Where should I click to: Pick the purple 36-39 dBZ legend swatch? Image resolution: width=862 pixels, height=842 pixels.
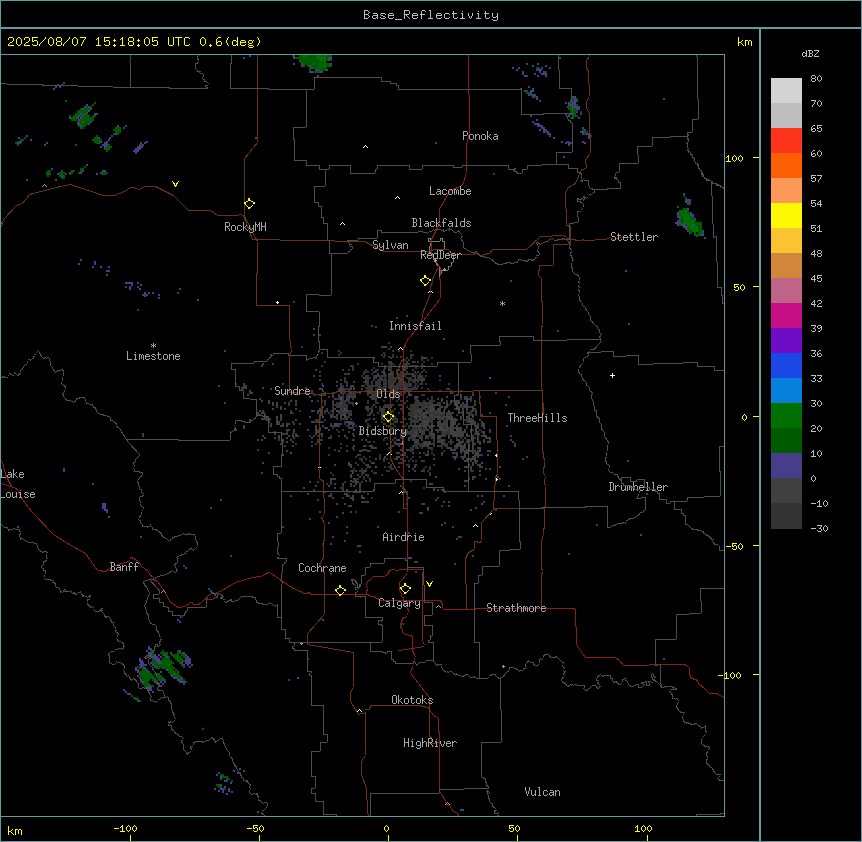(786, 341)
